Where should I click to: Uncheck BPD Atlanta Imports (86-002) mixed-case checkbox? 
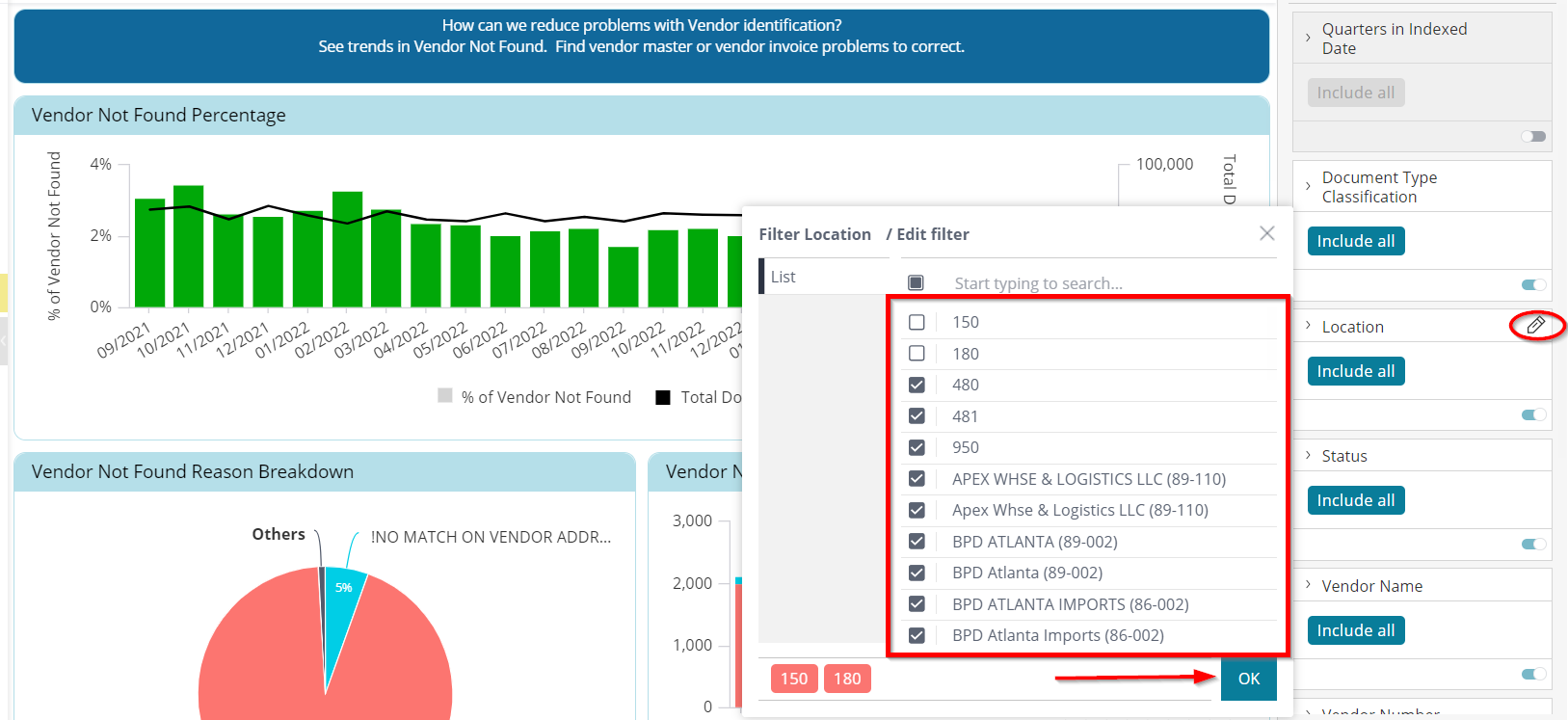[x=917, y=635]
